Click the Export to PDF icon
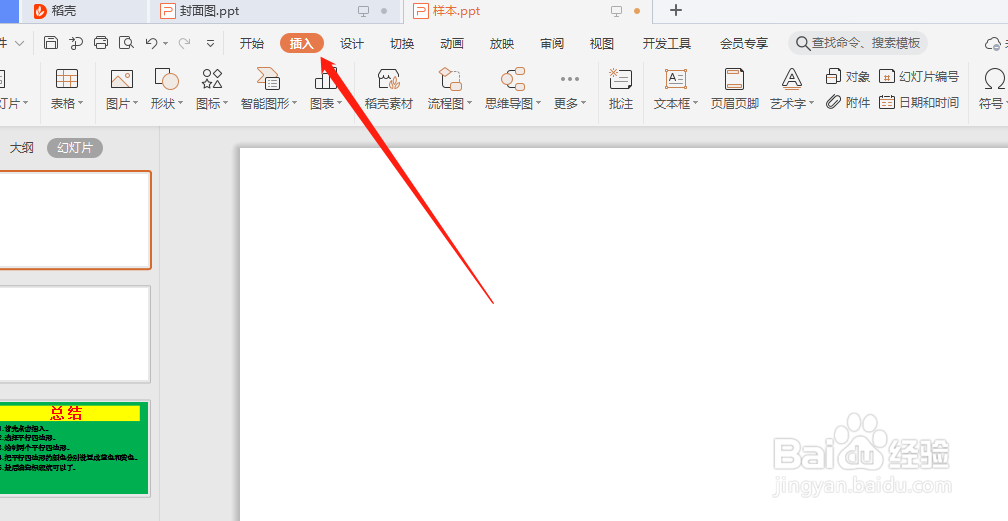This screenshot has width=1008, height=521. [x=76, y=43]
